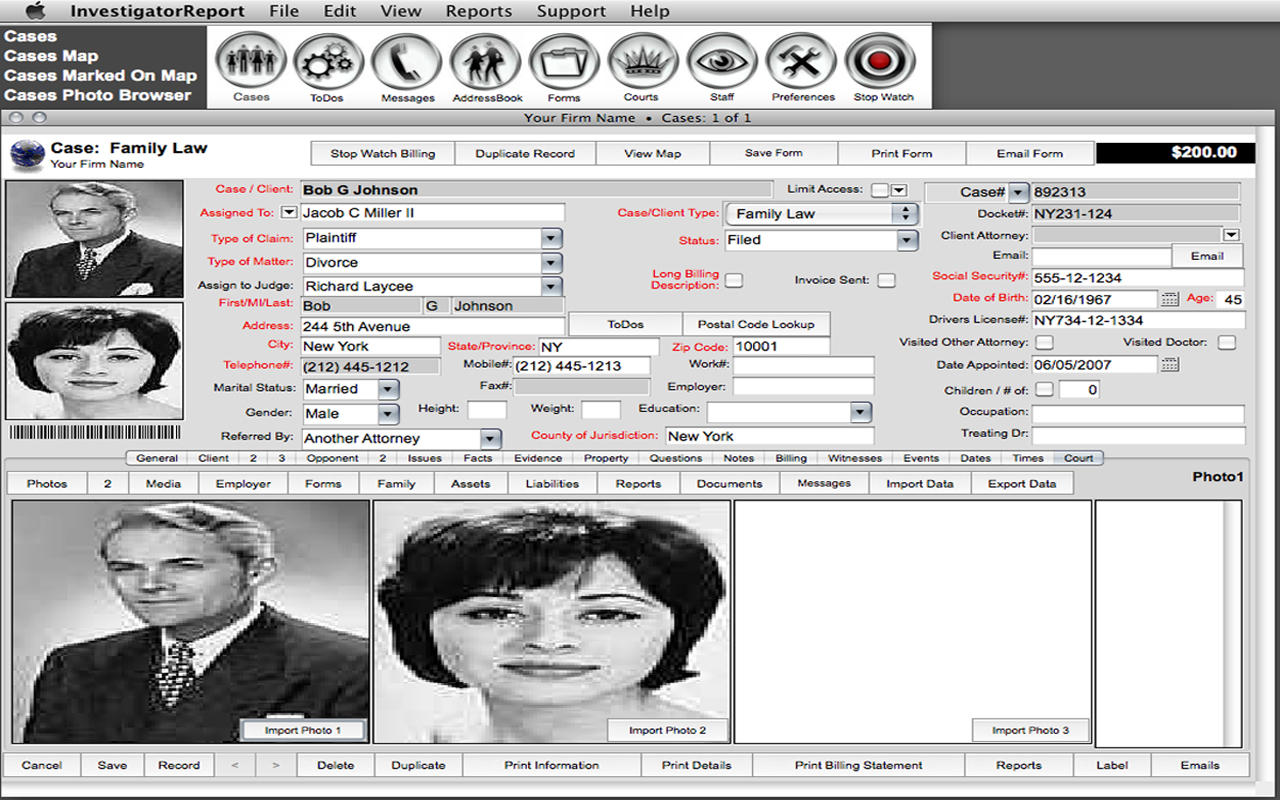Click the Email Form button
Viewport: 1280px width, 800px height.
(x=1030, y=153)
